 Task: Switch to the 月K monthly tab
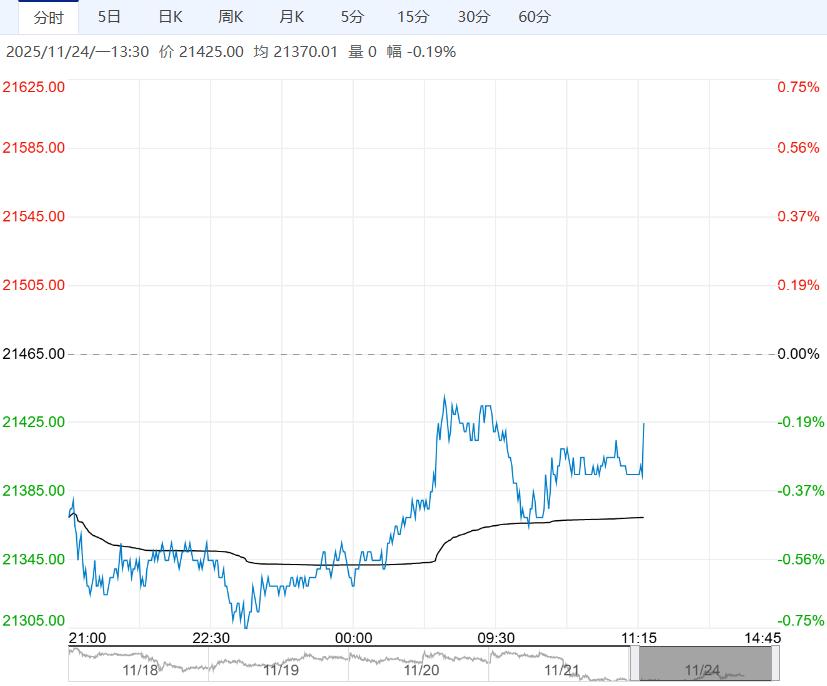(291, 17)
